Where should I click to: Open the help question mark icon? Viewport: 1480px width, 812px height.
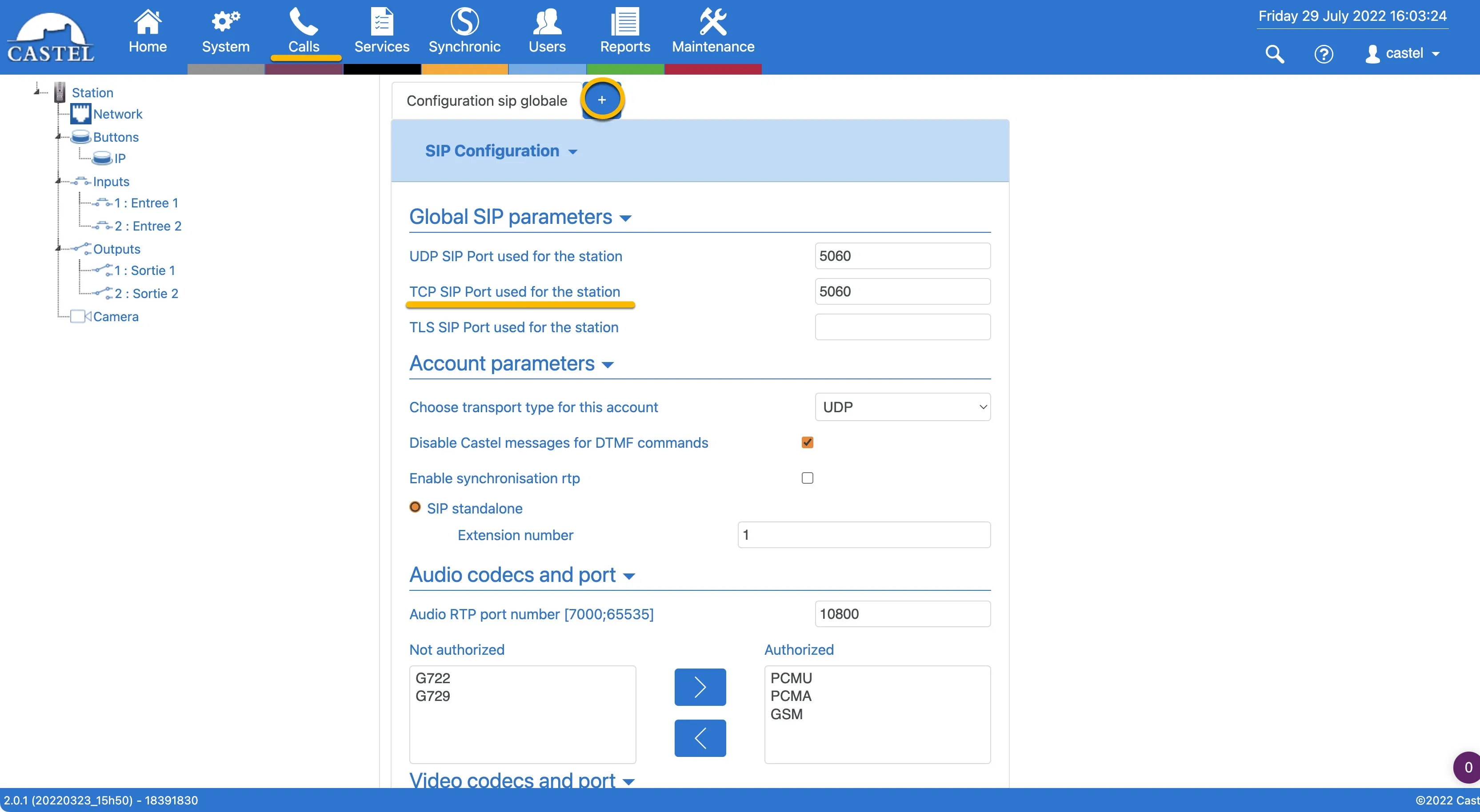[x=1324, y=54]
